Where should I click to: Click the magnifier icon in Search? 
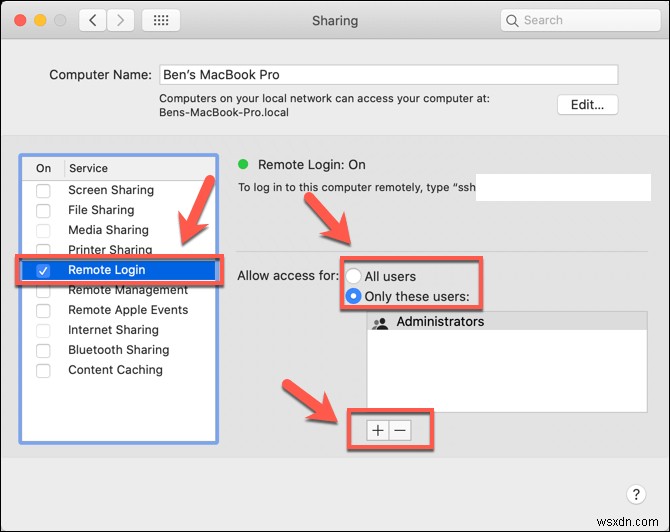pos(512,21)
